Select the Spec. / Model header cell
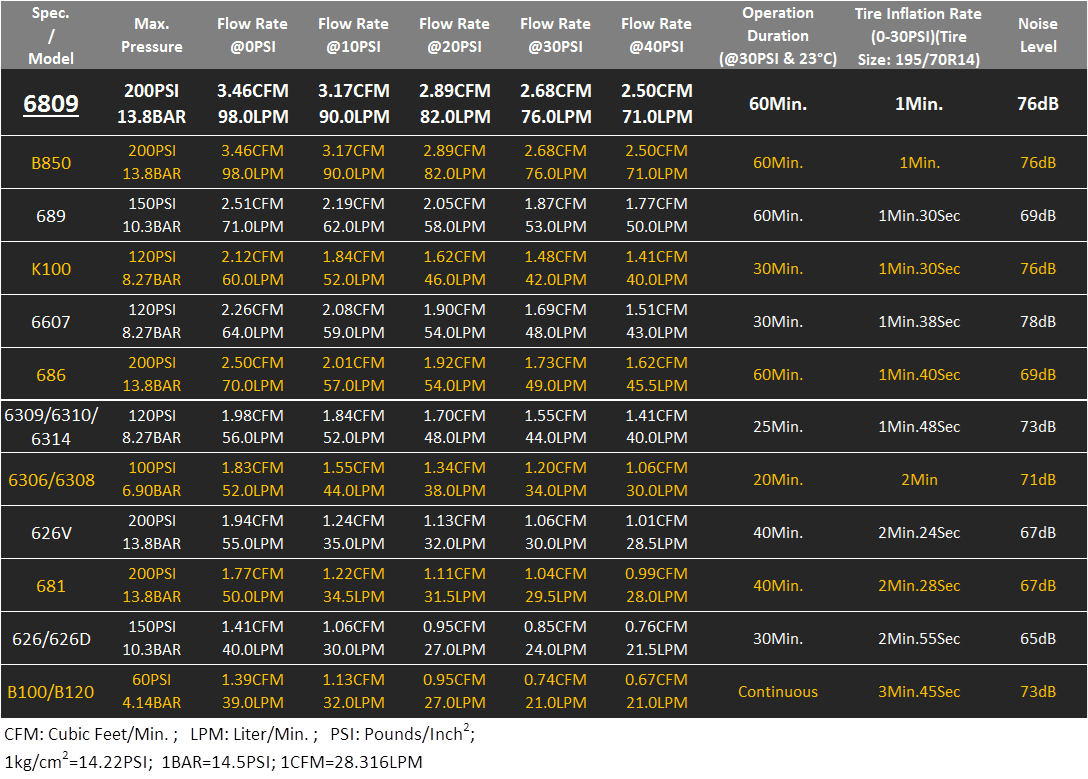Screen dimensions: 1088x779 tap(51, 35)
